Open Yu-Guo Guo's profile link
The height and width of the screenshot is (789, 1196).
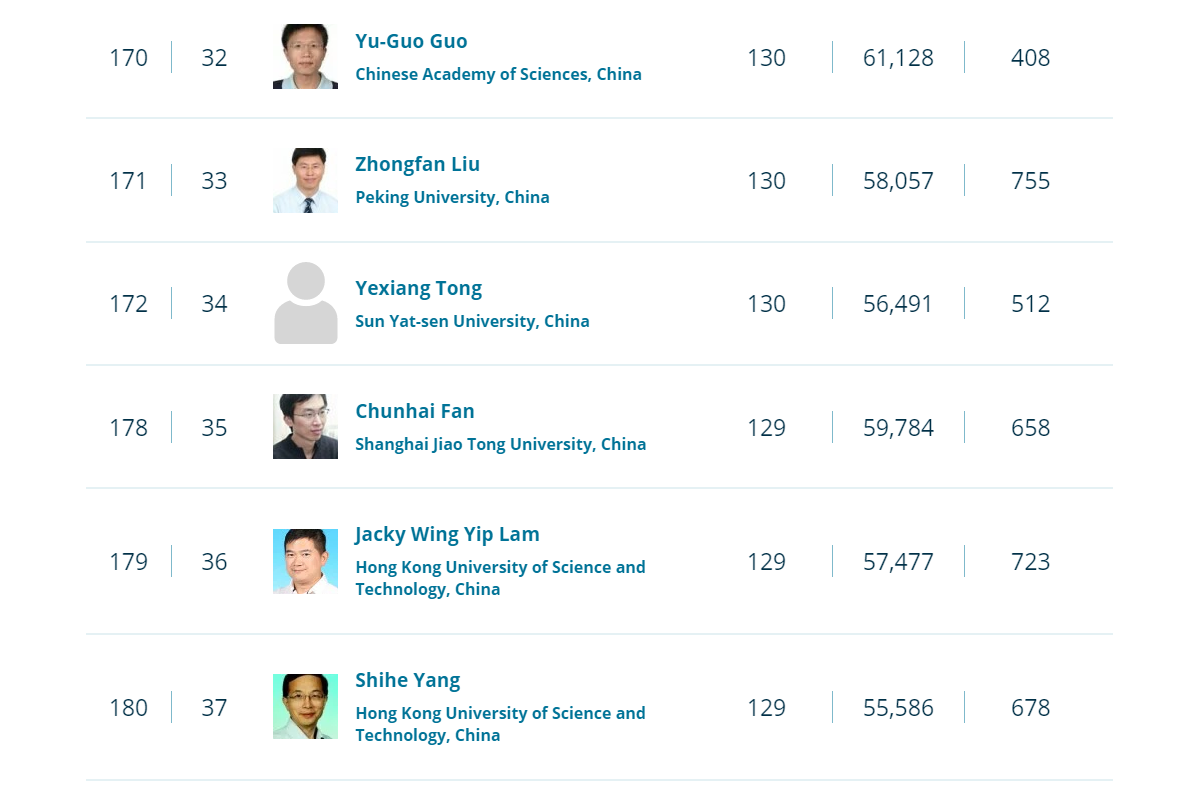(x=411, y=41)
